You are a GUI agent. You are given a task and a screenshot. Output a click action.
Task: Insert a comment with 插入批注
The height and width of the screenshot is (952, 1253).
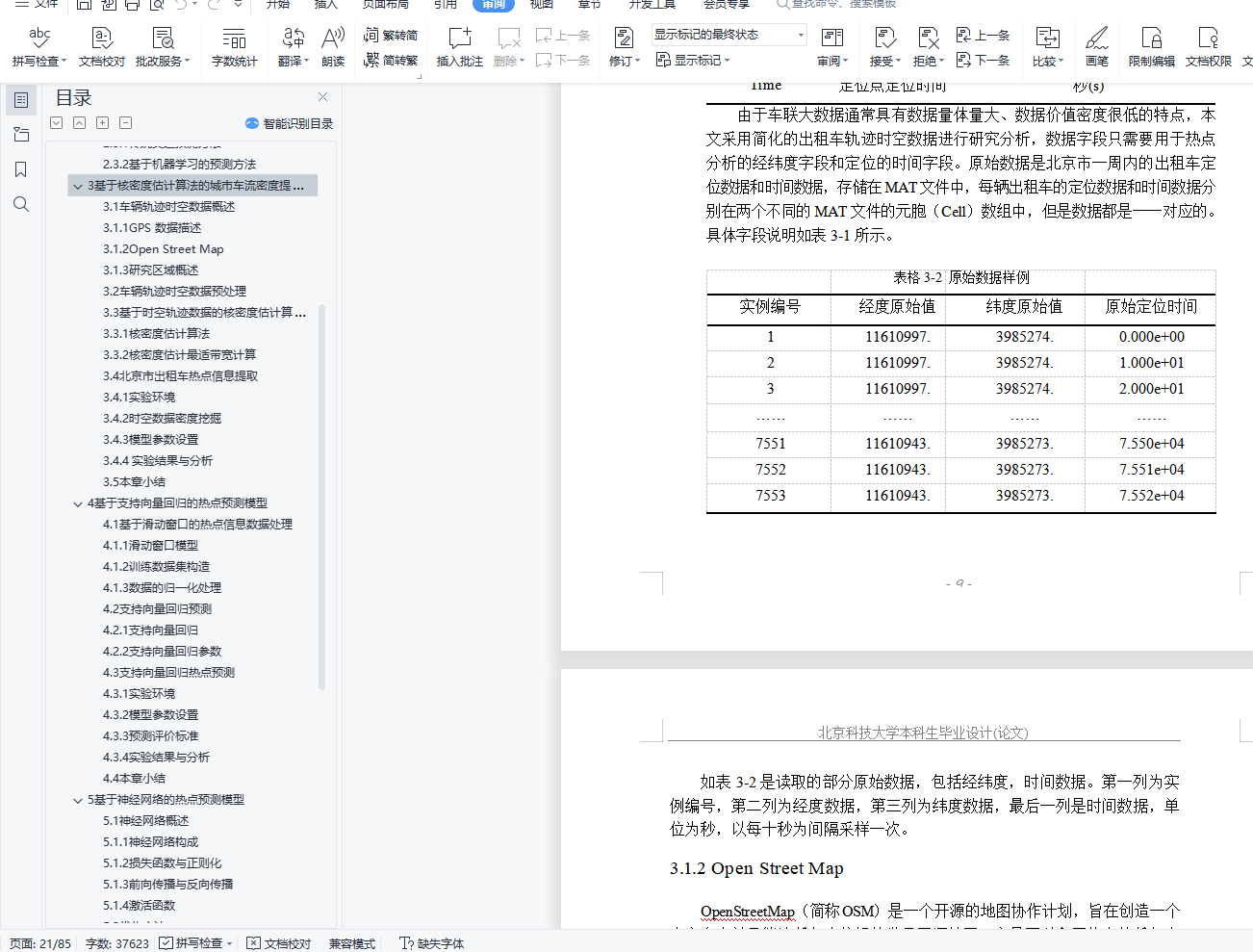460,46
